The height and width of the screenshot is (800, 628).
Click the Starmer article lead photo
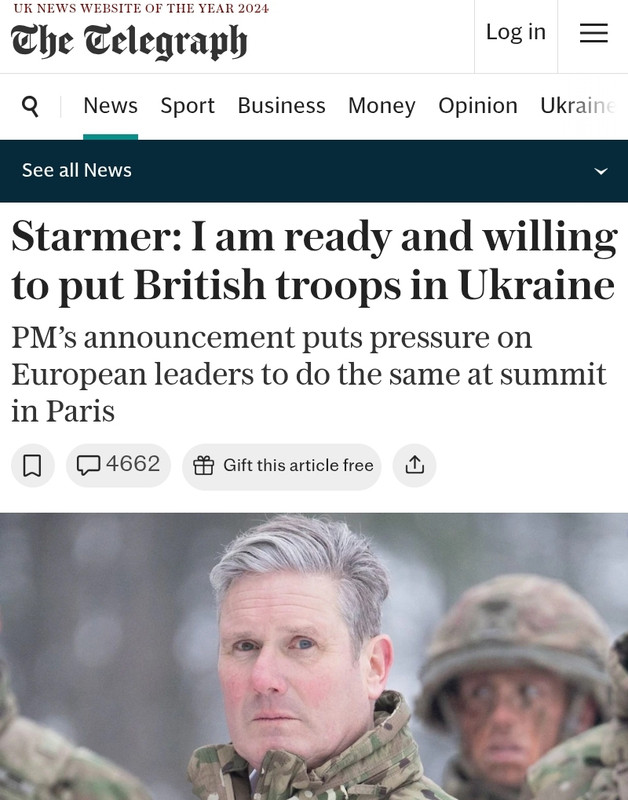pyautogui.click(x=314, y=656)
